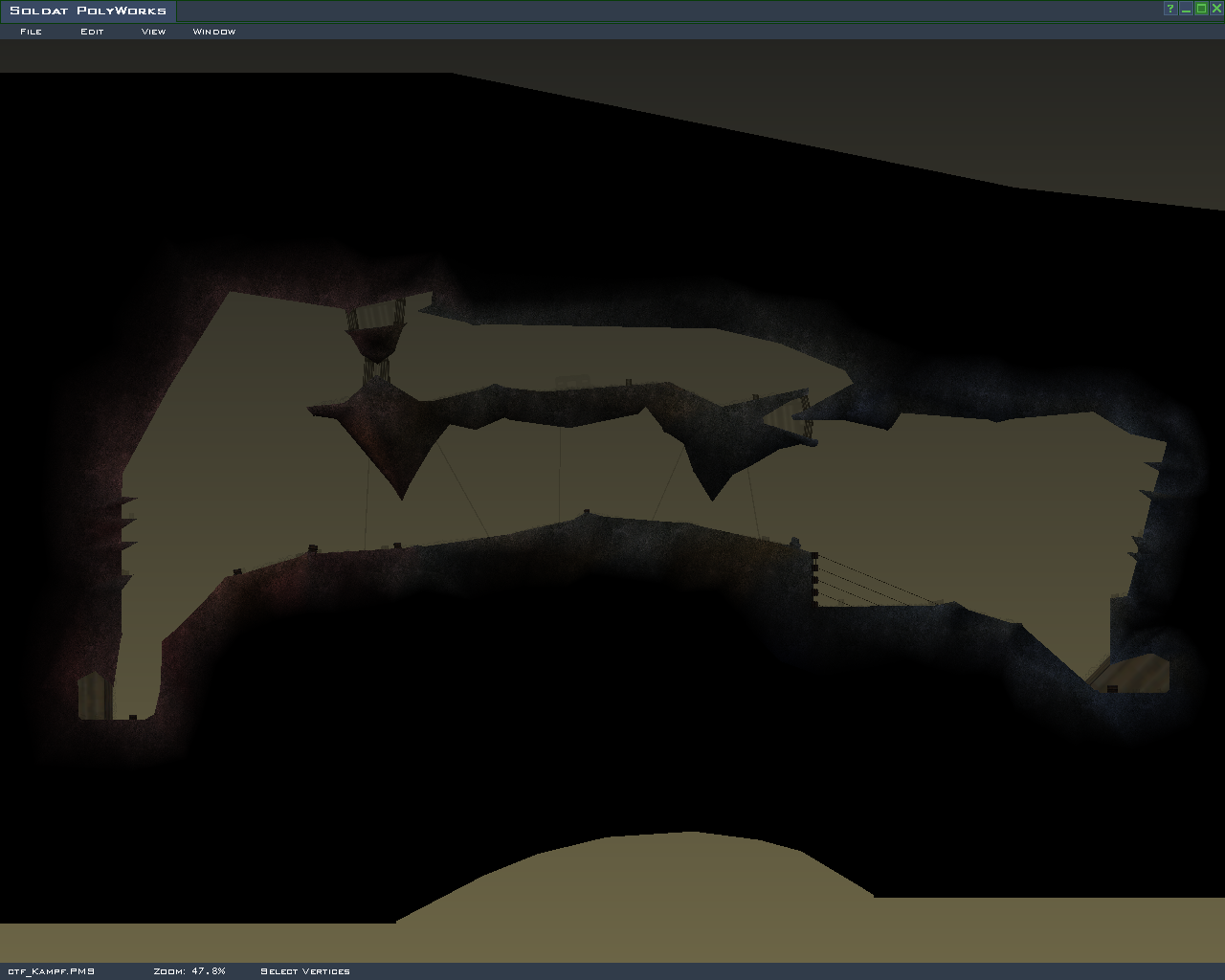Minimize the PolyWorks window

click(x=1186, y=9)
